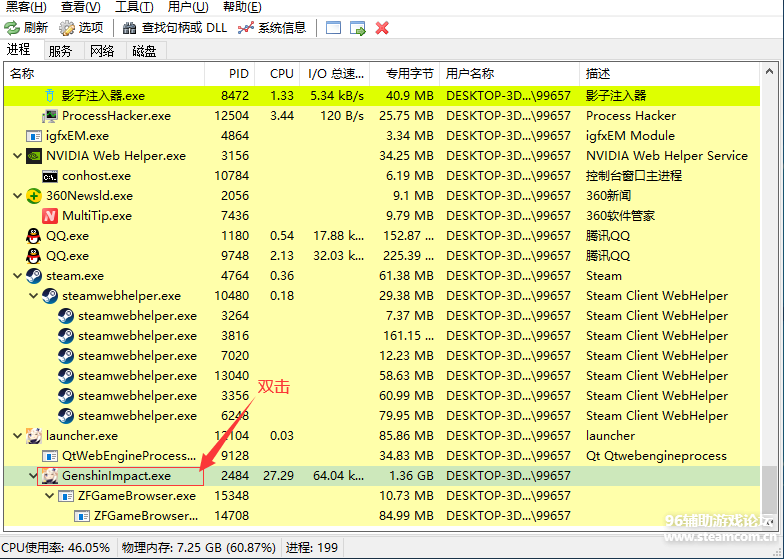The height and width of the screenshot is (559, 784).
Task: Sort by the 专用字节 column header
Action: point(404,74)
